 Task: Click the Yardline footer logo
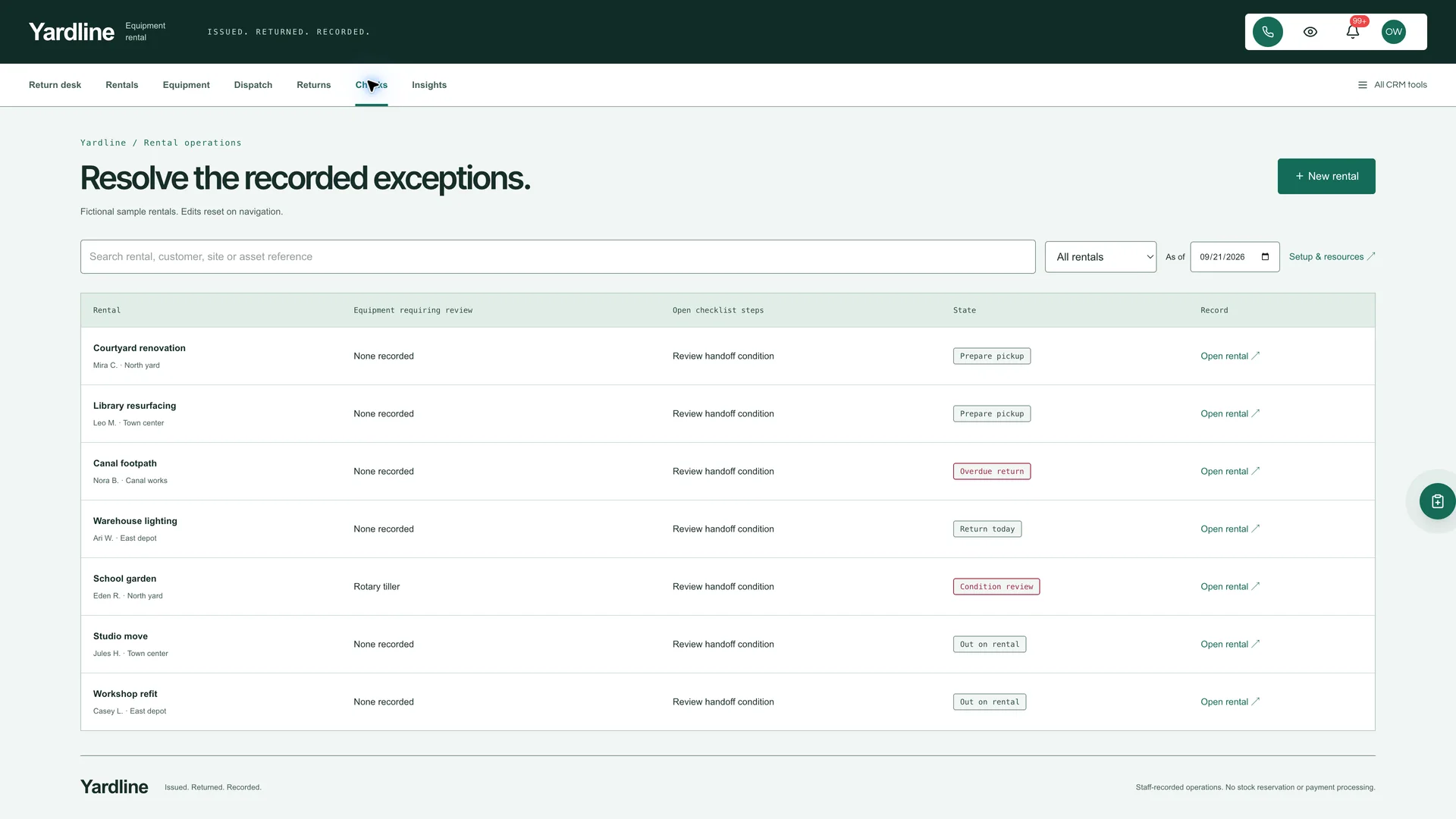pos(114,786)
